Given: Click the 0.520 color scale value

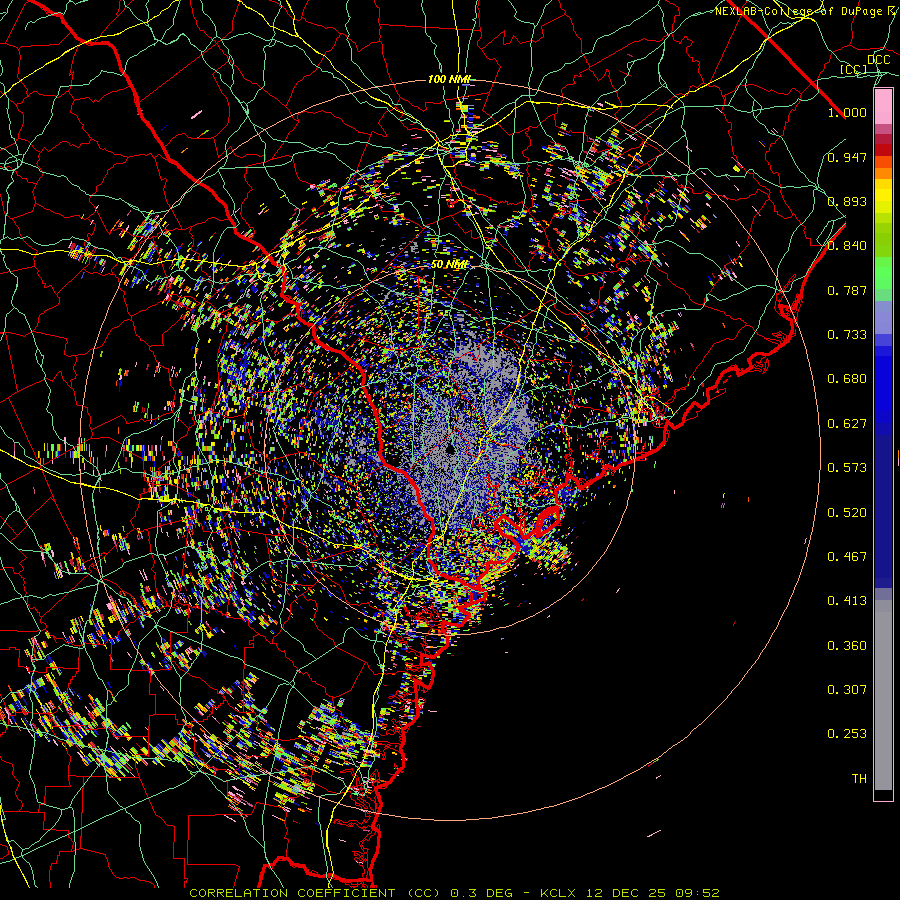Looking at the screenshot, I should tap(847, 513).
